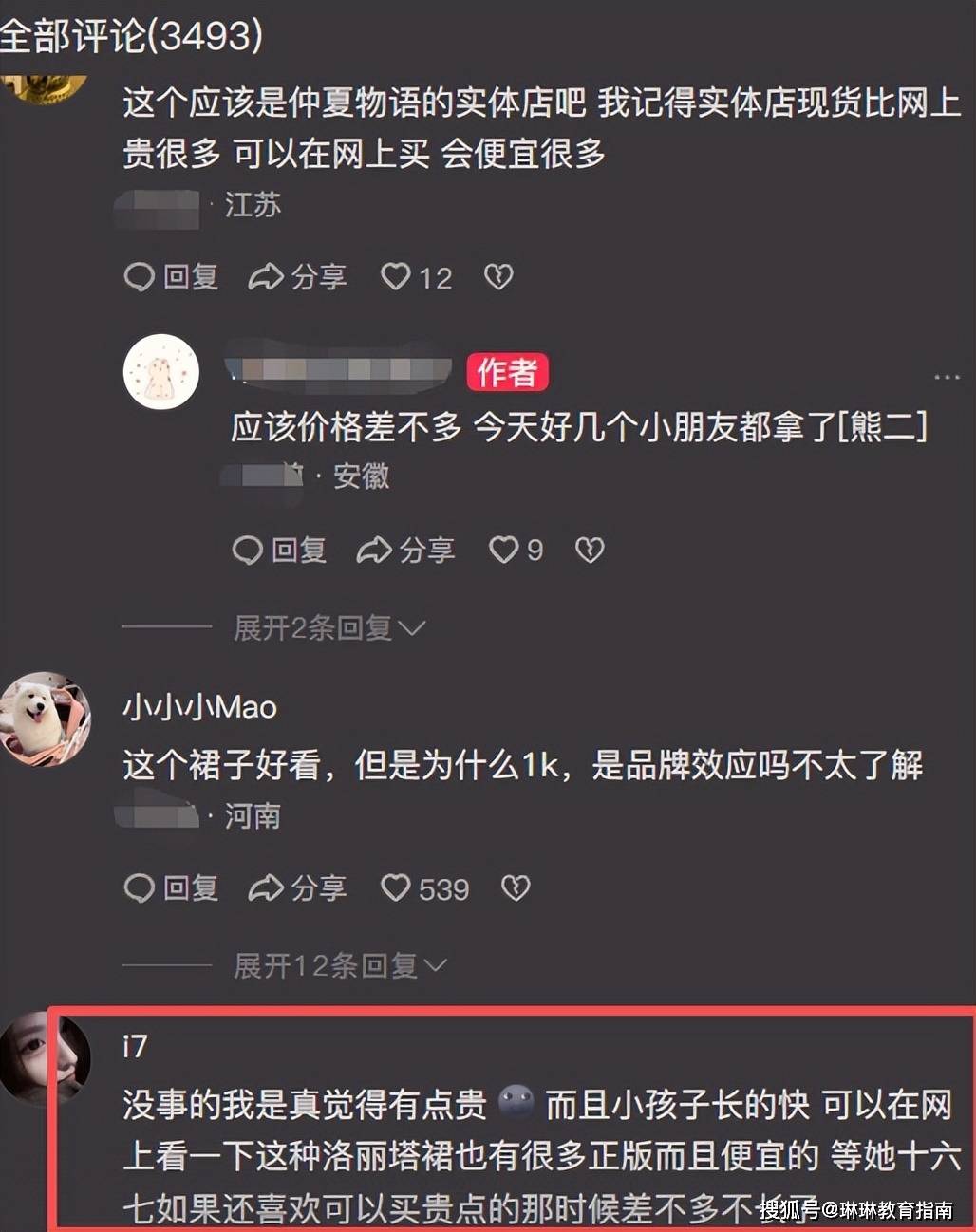This screenshot has width=976, height=1232.
Task: Like the author's reply with 9 likes
Action: [516, 550]
